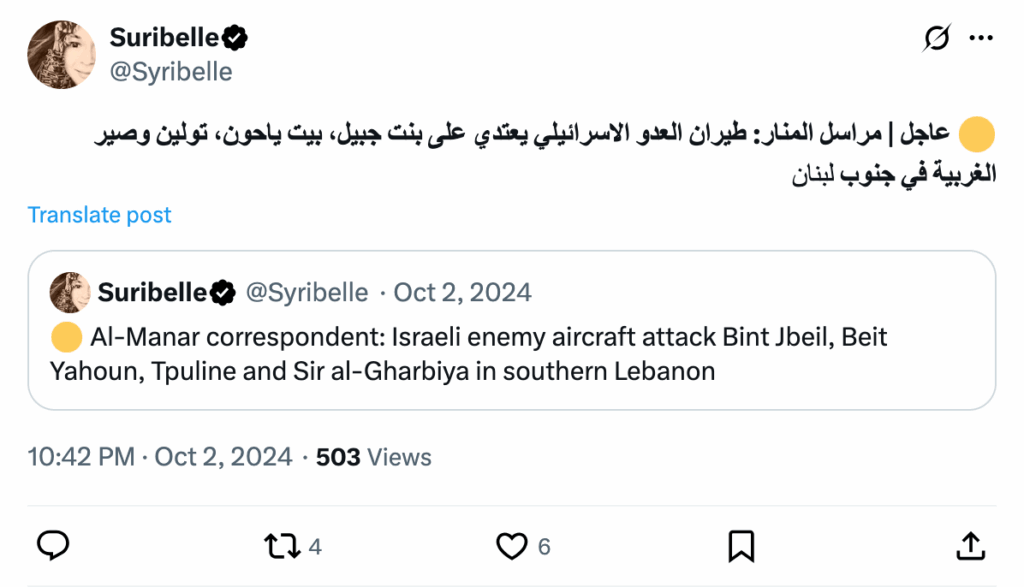The height and width of the screenshot is (587, 1024).
Task: Click the 10:42 PM · Oct 2, 2024 timestamp
Action: (x=159, y=457)
